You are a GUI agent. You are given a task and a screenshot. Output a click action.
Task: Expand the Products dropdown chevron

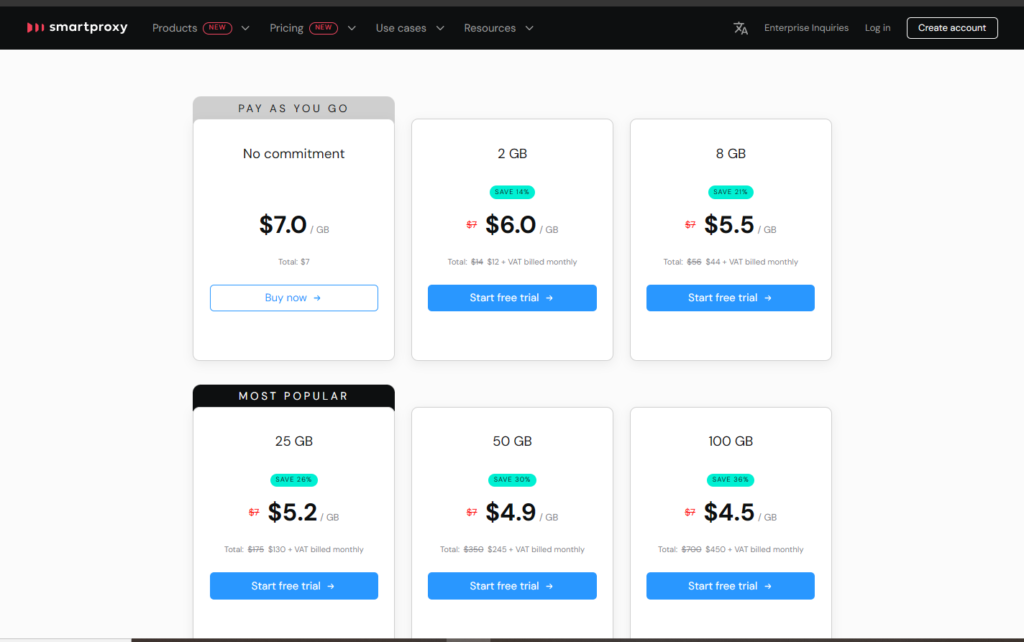pos(246,28)
